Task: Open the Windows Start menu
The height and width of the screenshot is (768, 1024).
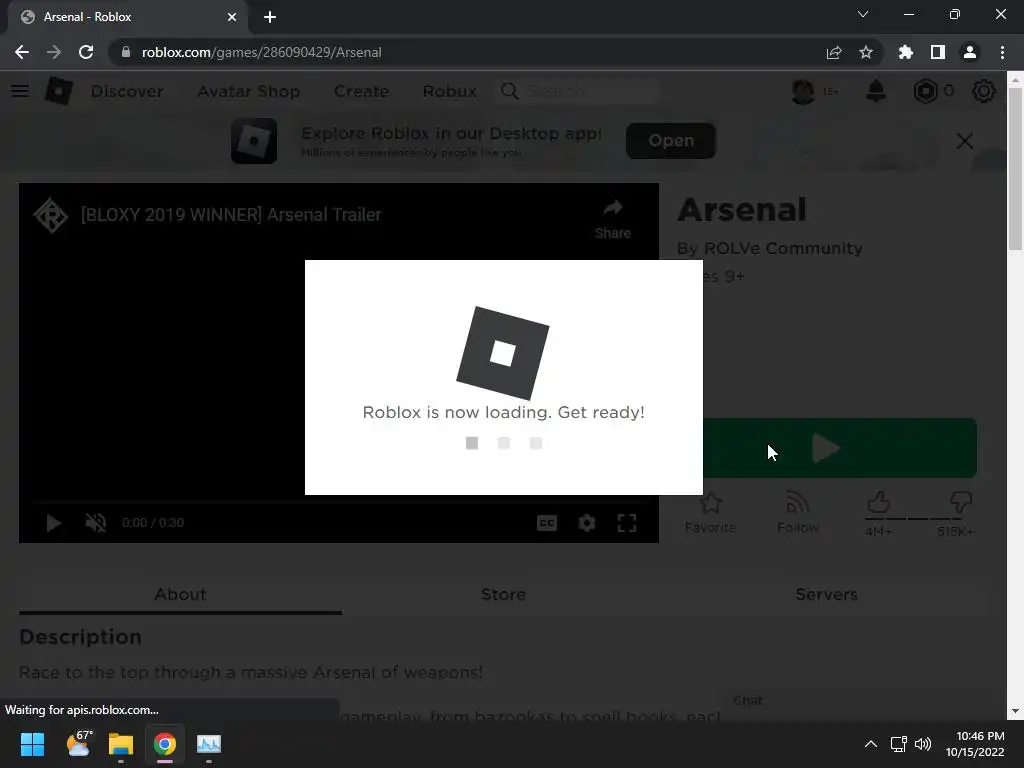Action: [x=32, y=744]
